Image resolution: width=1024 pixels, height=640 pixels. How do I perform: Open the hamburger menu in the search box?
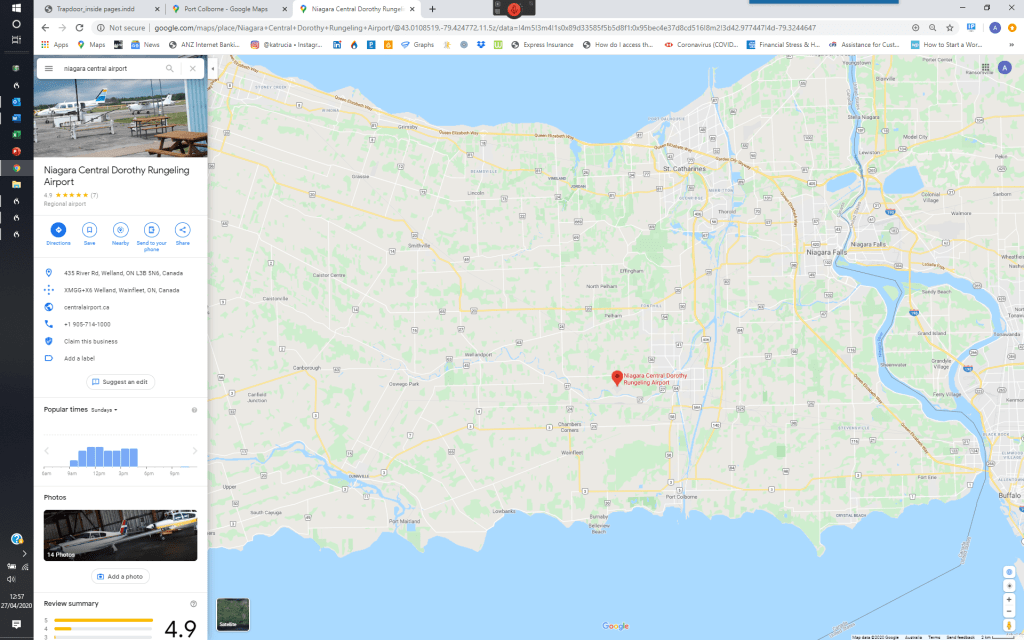click(x=49, y=69)
